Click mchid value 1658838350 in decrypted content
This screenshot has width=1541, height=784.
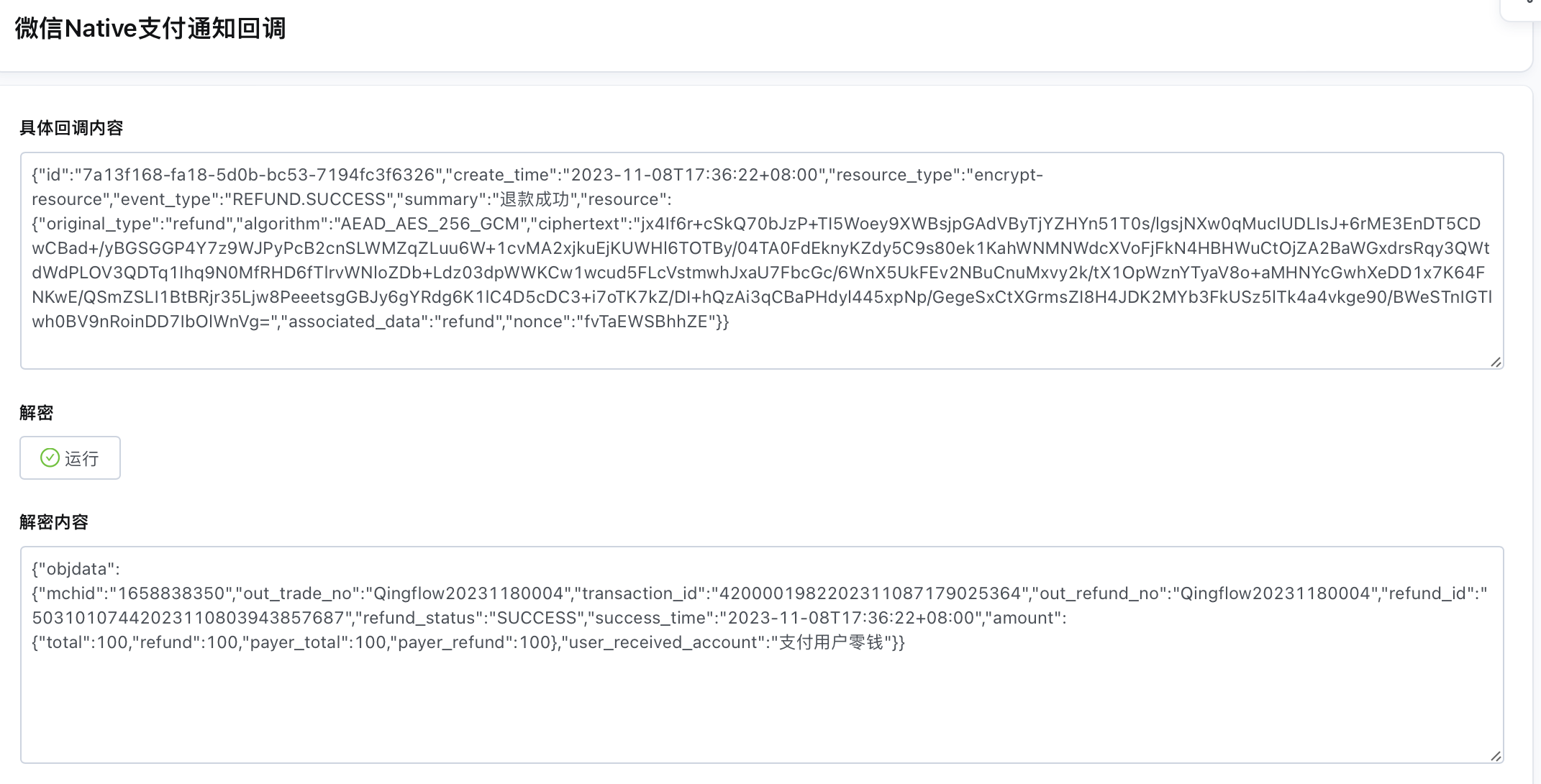[x=171, y=593]
